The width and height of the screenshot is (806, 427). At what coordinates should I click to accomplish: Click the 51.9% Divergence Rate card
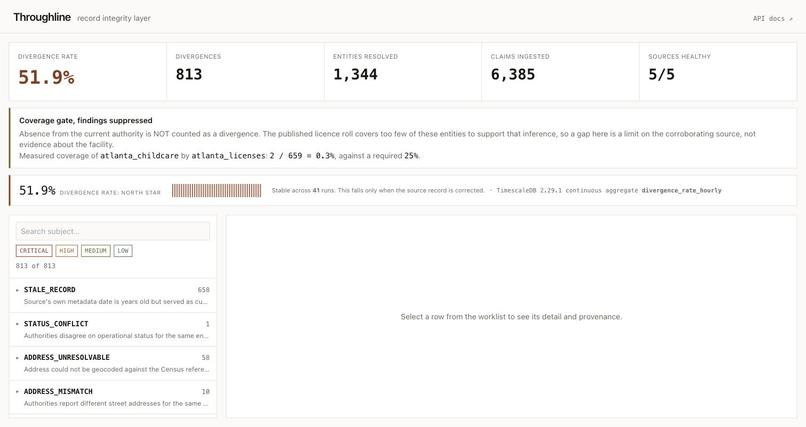tap(87, 71)
